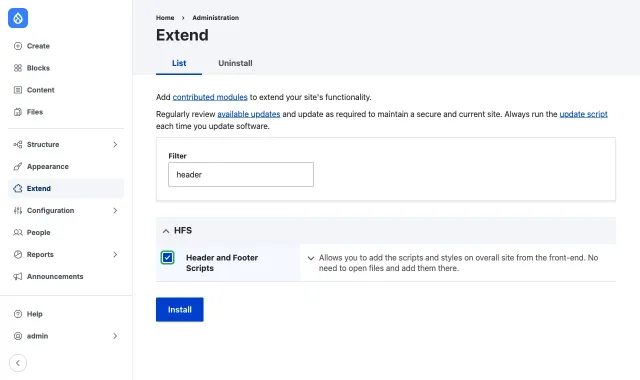Open the contributed modules link
This screenshot has width=640, height=380.
coord(210,97)
